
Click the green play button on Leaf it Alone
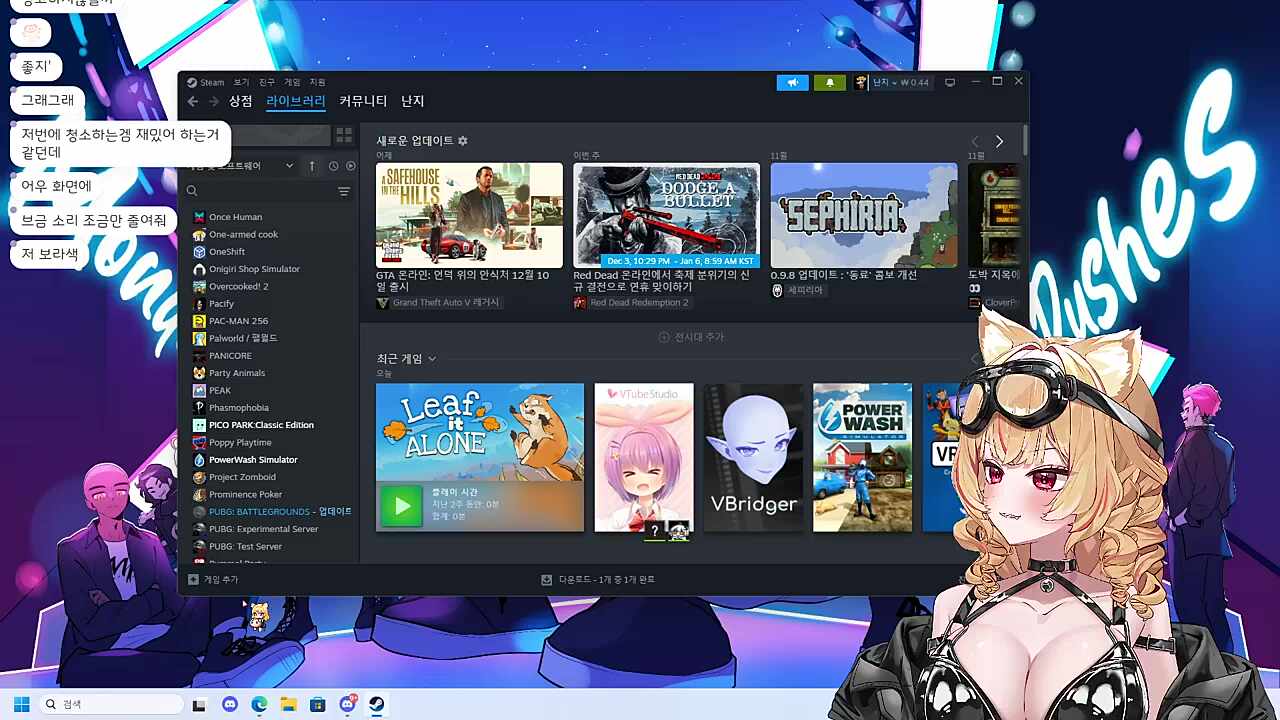click(x=402, y=506)
